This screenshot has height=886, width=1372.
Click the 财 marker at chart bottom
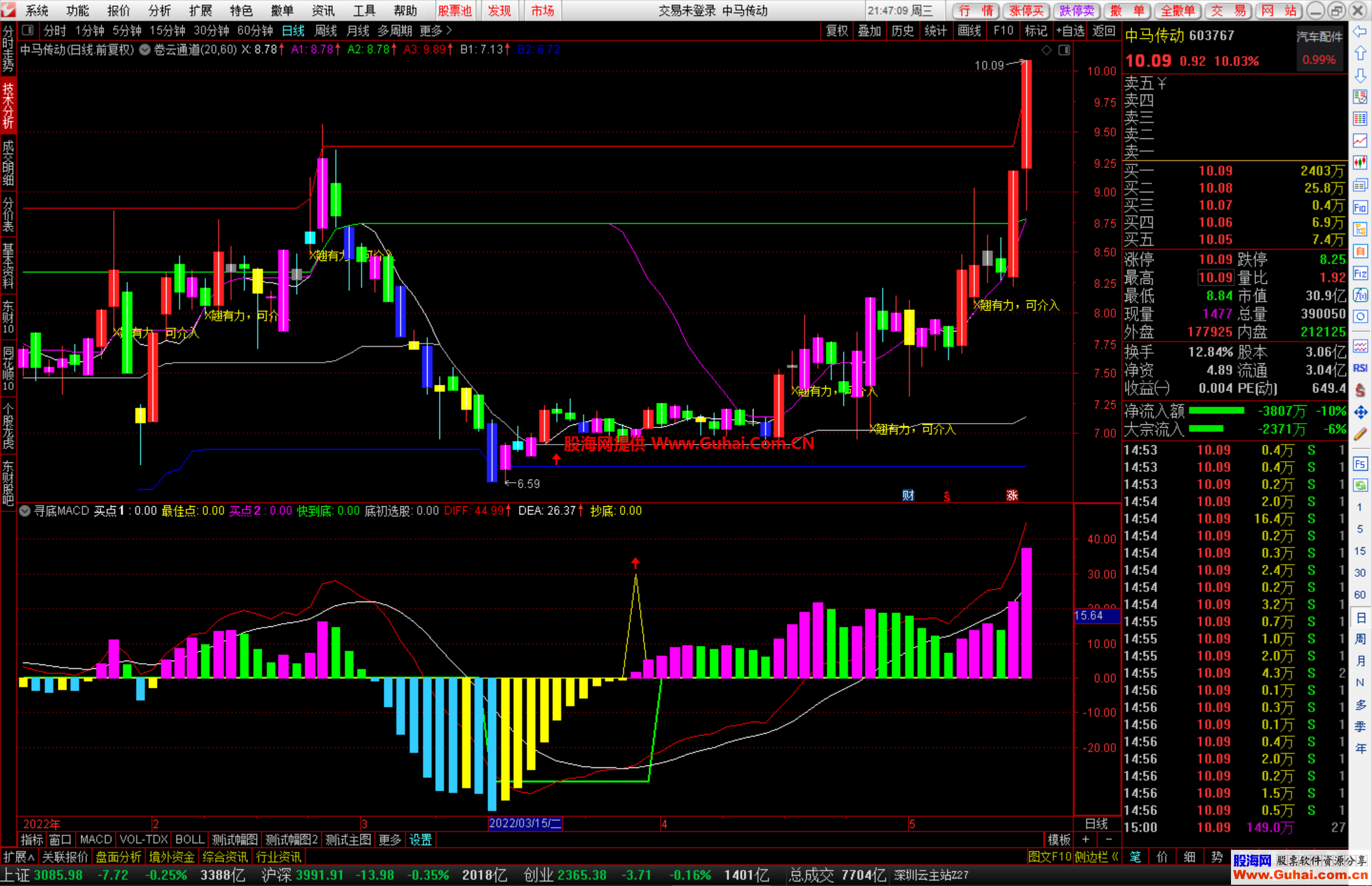pos(908,495)
